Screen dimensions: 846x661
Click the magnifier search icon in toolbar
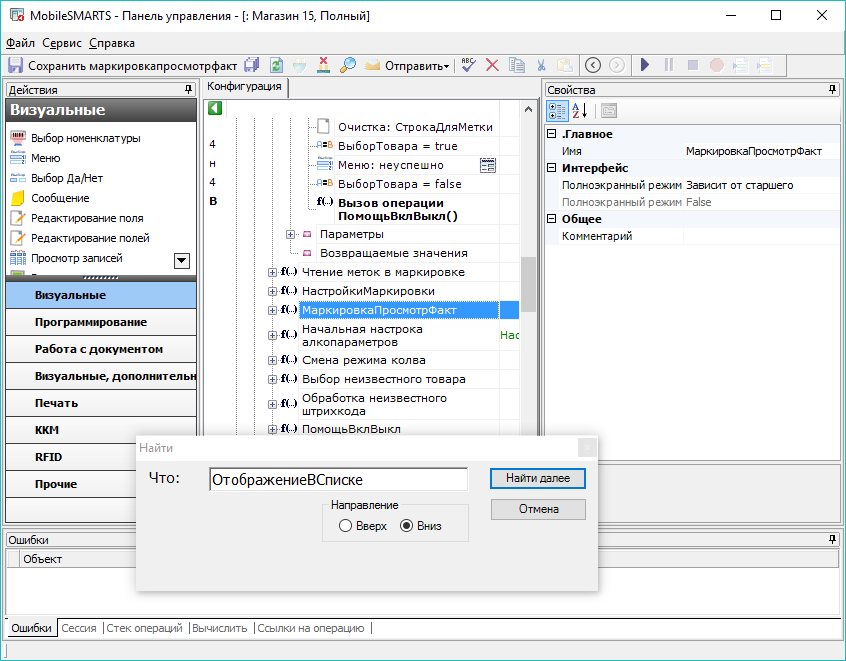coord(348,65)
